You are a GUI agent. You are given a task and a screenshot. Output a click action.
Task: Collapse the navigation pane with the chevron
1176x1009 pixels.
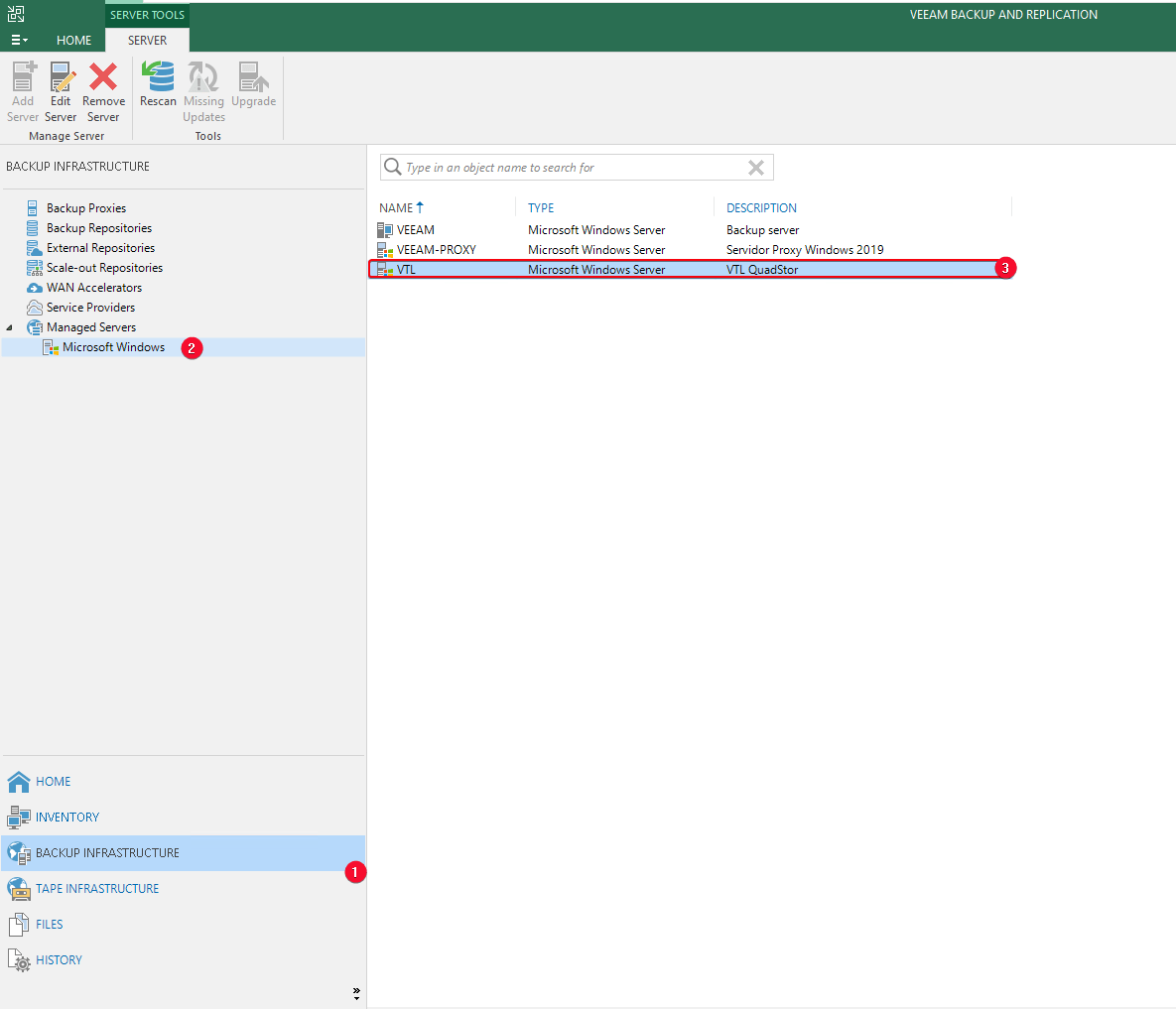pos(355,992)
